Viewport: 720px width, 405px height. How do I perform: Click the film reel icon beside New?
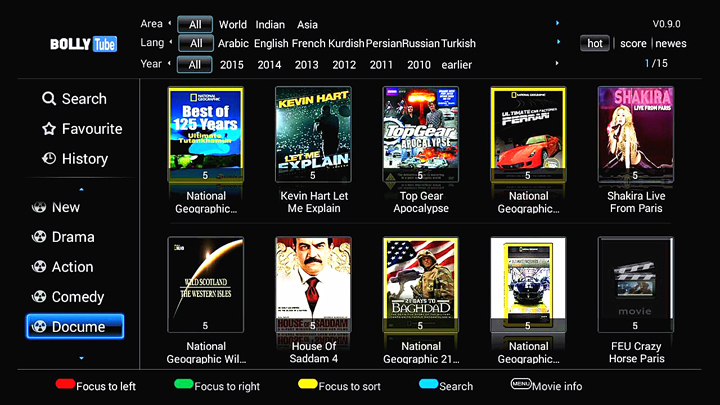39,207
